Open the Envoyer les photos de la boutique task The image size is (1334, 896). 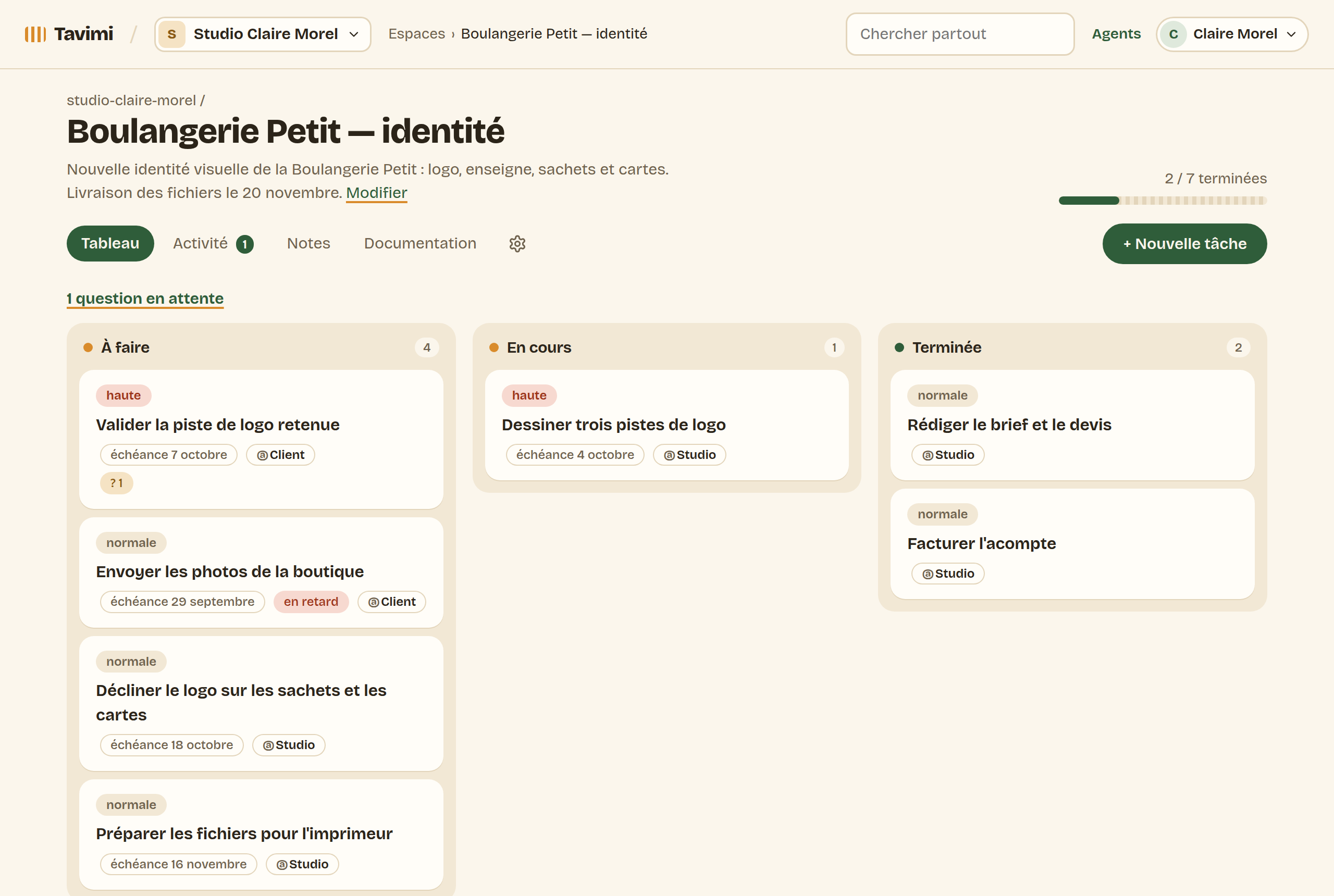pos(261,573)
